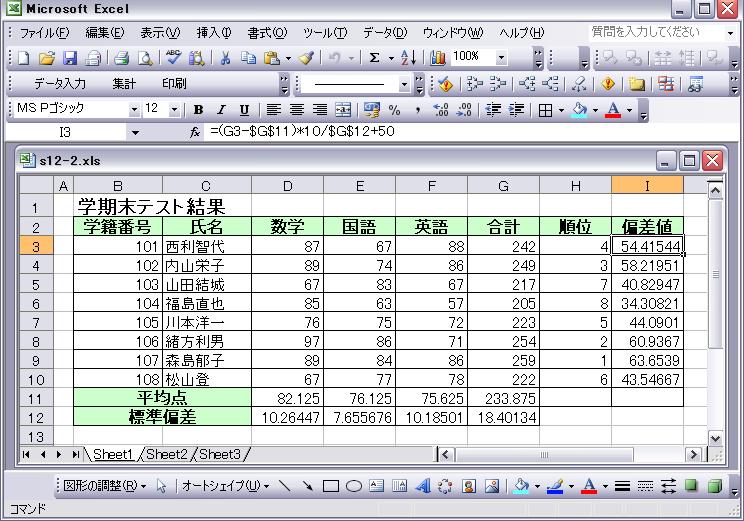
Task: Click the help question input box
Action: [657, 32]
